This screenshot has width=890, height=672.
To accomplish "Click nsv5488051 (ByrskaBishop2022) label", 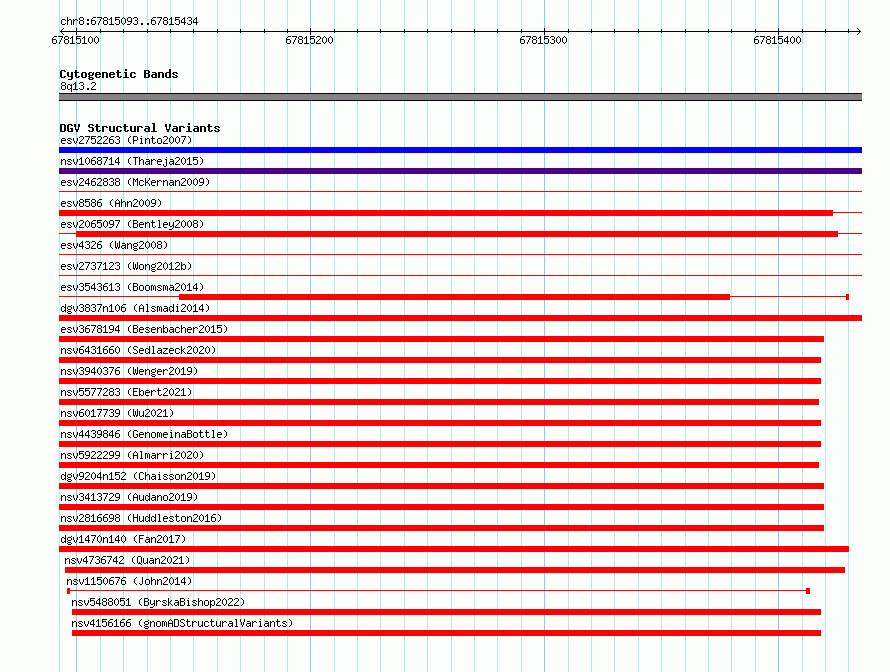I will tap(158, 602).
